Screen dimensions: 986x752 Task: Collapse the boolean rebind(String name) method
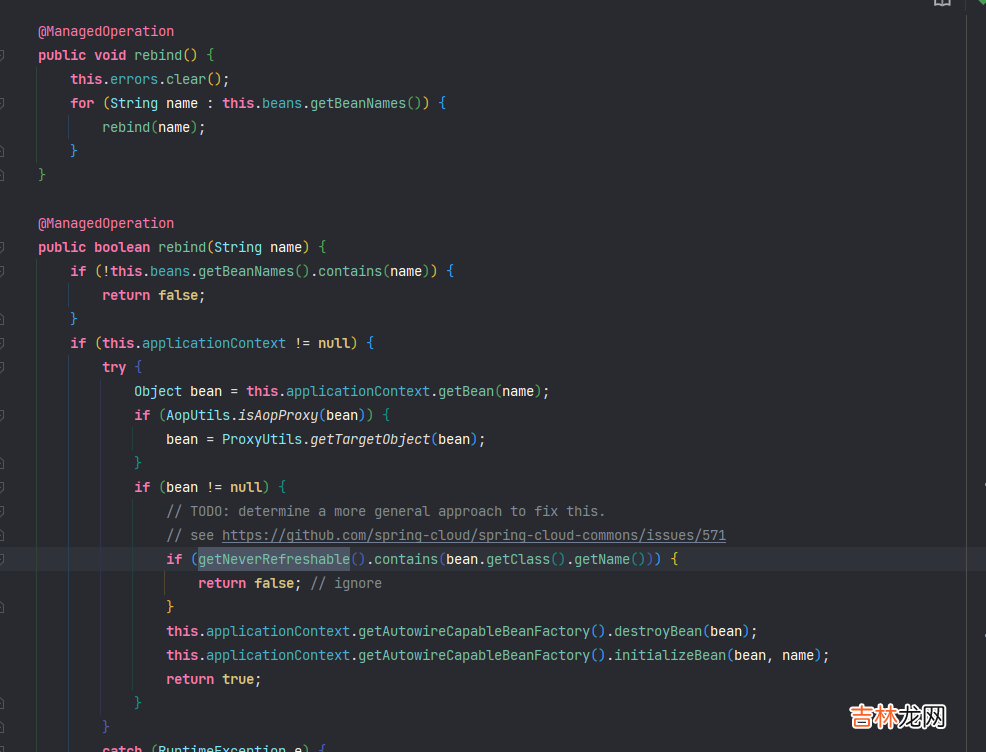coord(2,247)
